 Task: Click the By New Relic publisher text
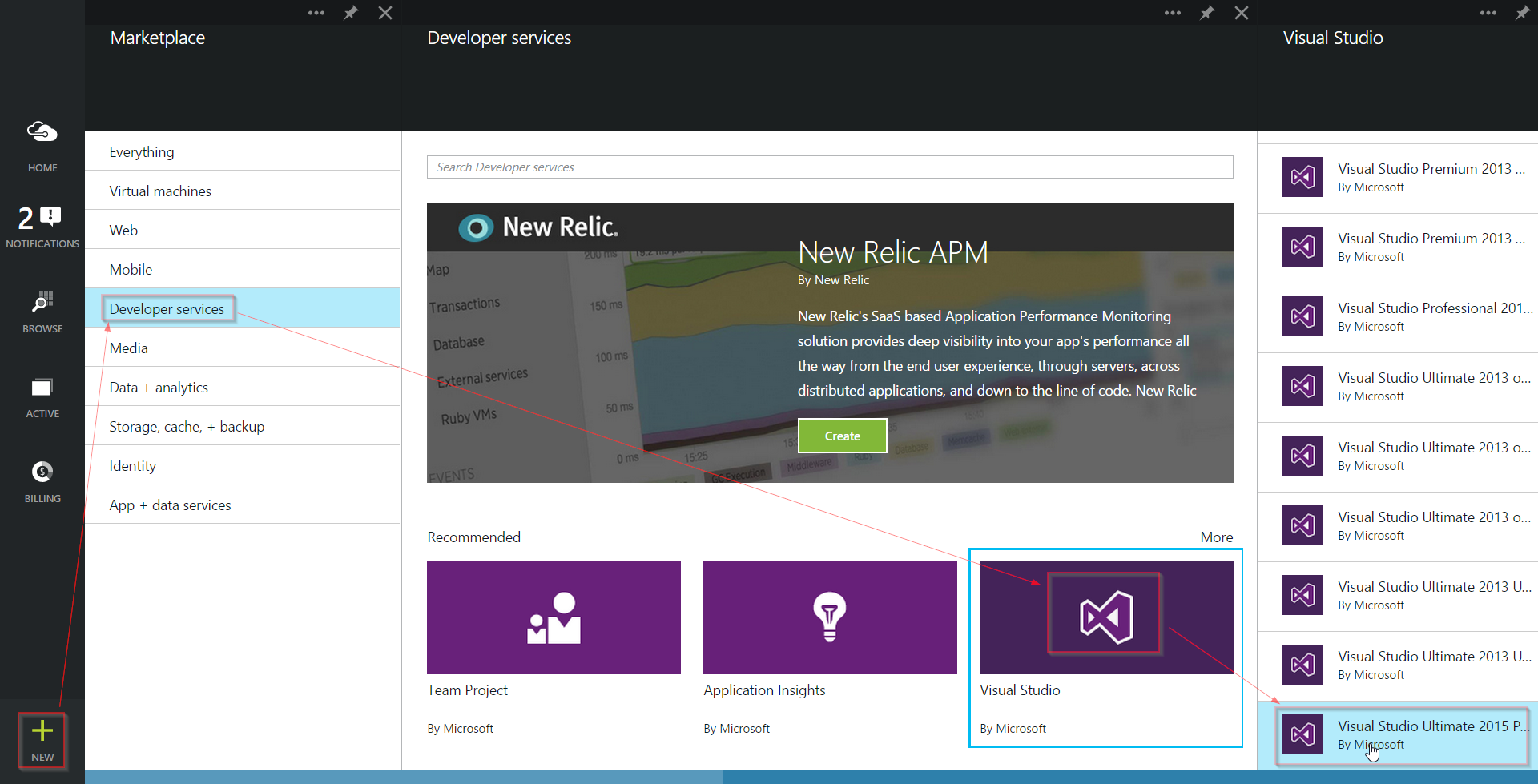pos(833,280)
